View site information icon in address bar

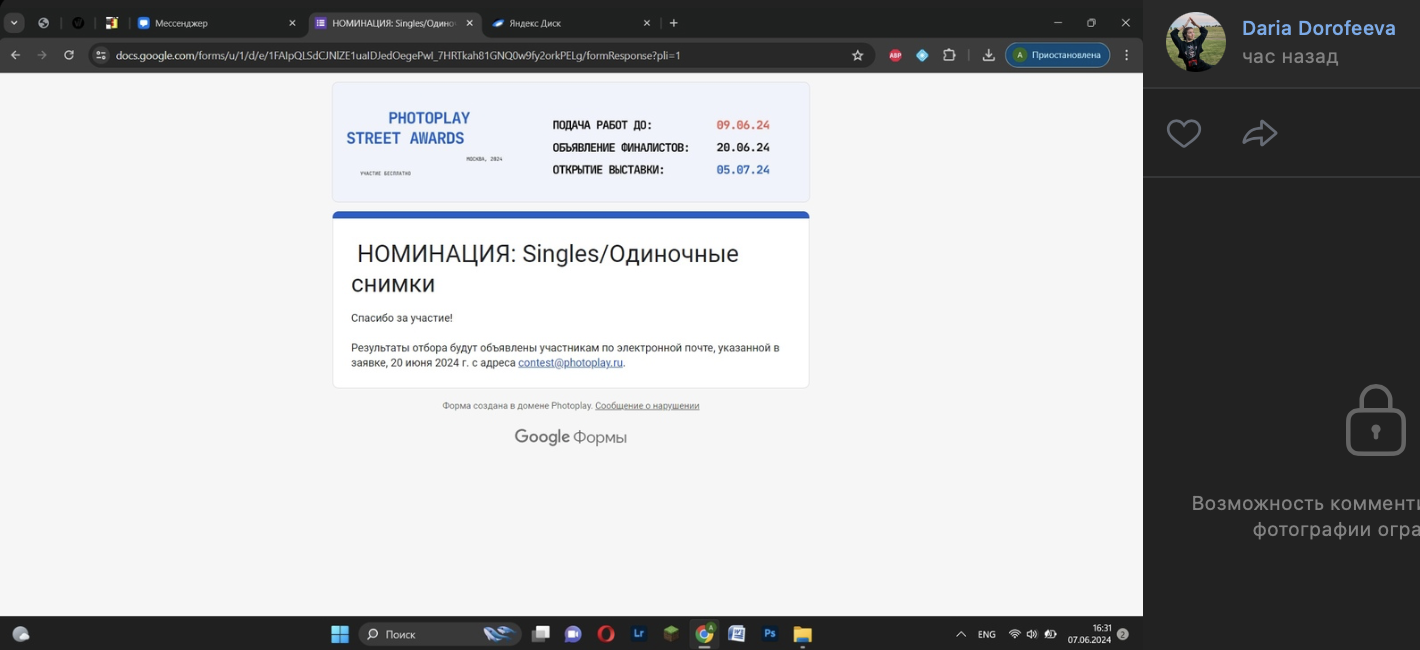click(x=100, y=55)
